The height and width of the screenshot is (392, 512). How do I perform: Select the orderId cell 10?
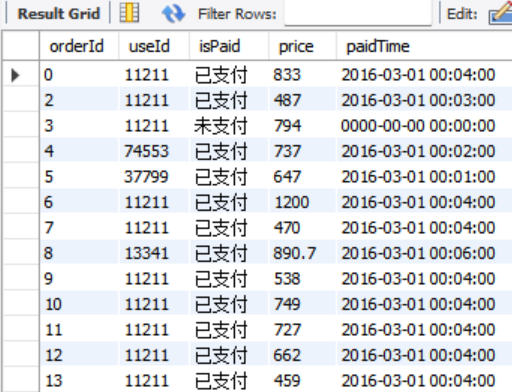(x=79, y=304)
